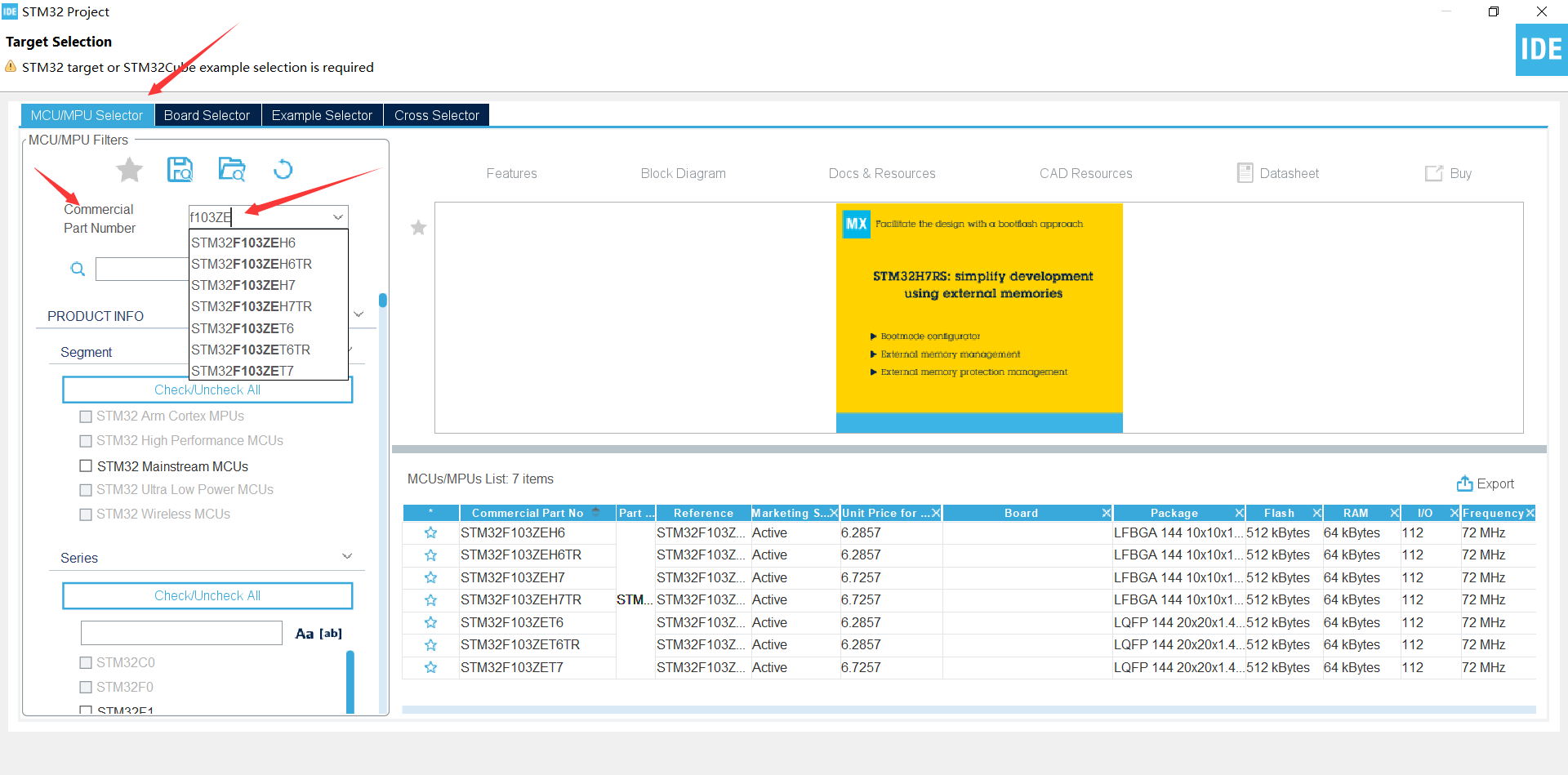The height and width of the screenshot is (775, 1568).
Task: Open the CAD Resources tab
Action: [x=1086, y=173]
